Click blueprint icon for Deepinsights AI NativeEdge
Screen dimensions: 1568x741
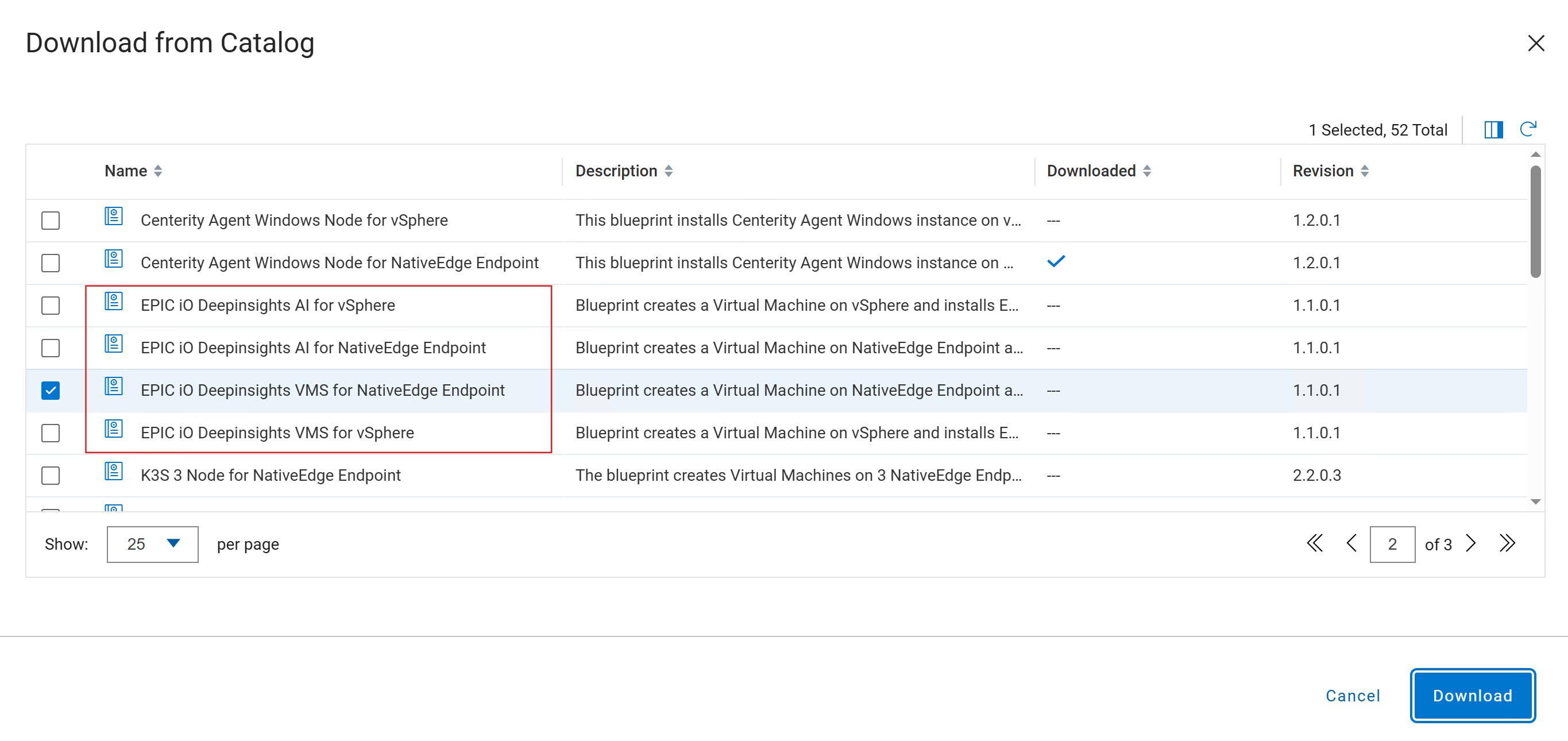click(x=113, y=345)
